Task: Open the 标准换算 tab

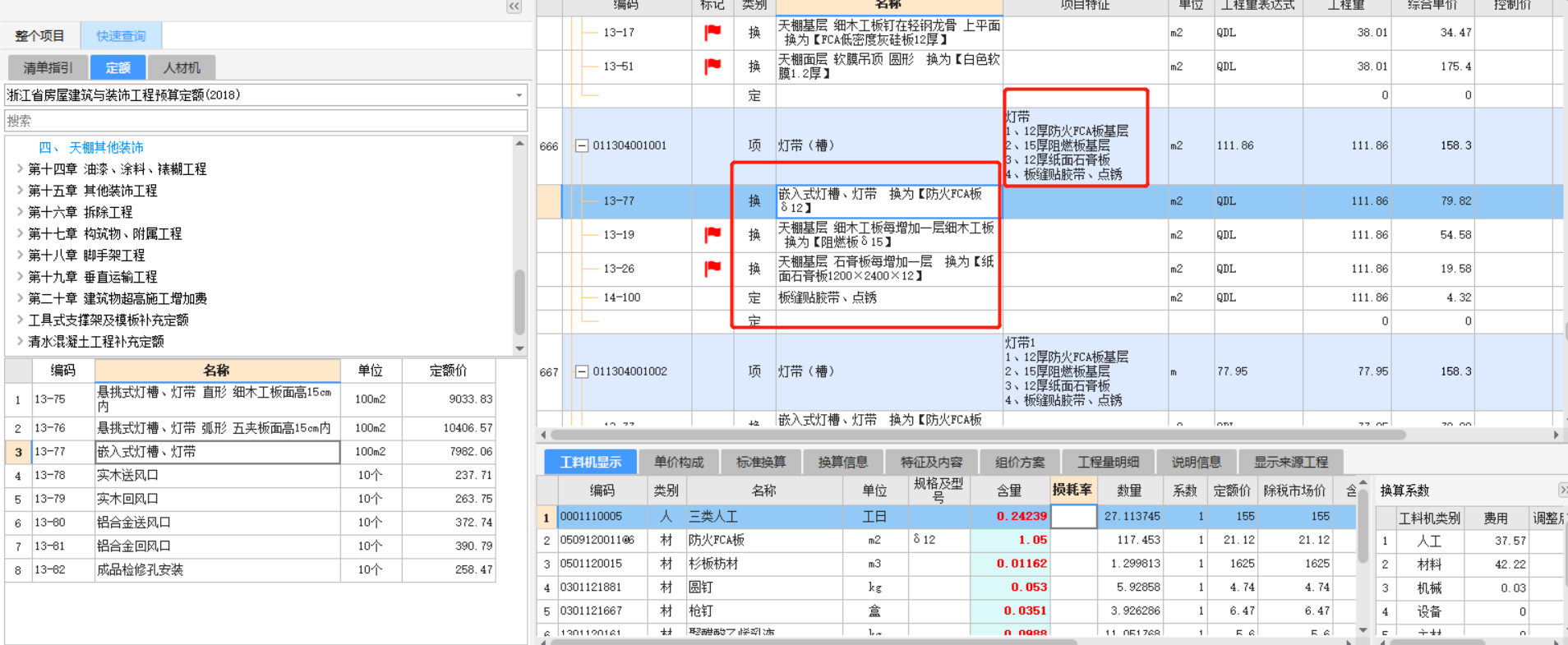Action: (761, 462)
